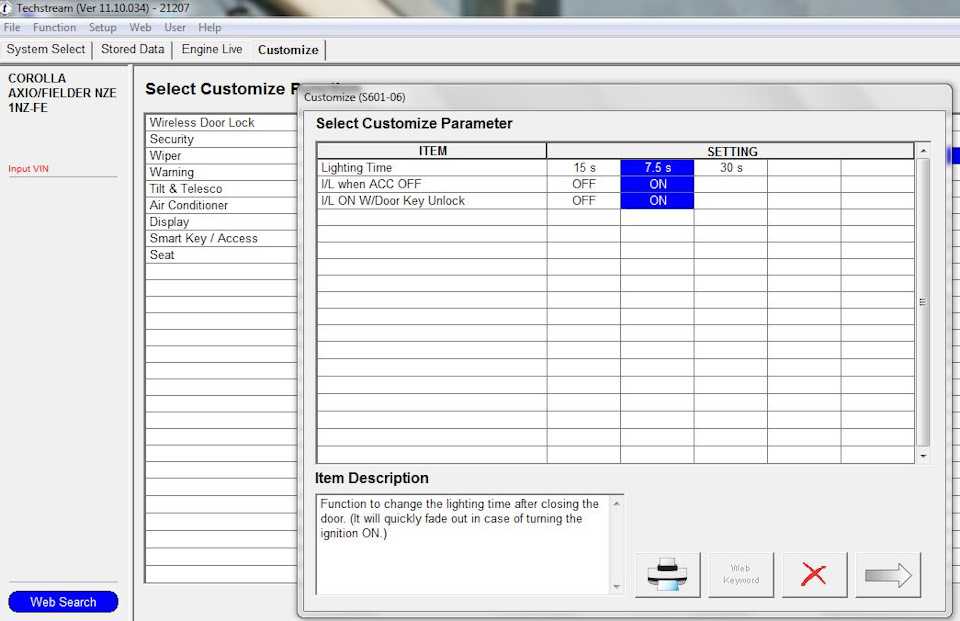Select the Lighting Time item row
The width and height of the screenshot is (960, 621).
432,167
